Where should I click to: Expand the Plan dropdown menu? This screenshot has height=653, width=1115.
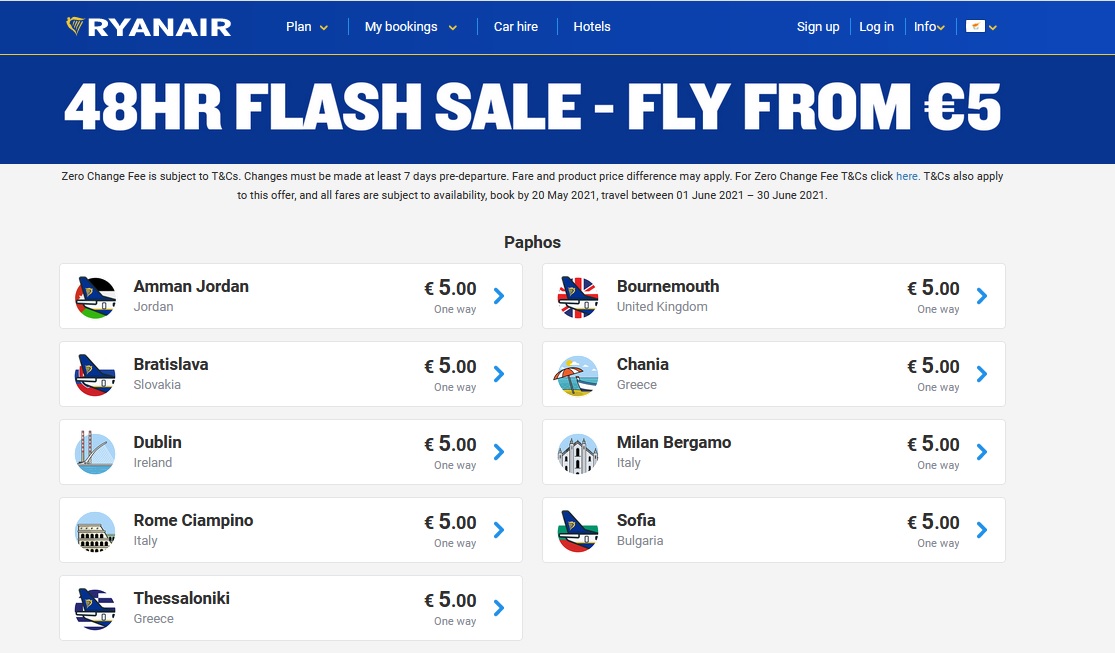[307, 27]
